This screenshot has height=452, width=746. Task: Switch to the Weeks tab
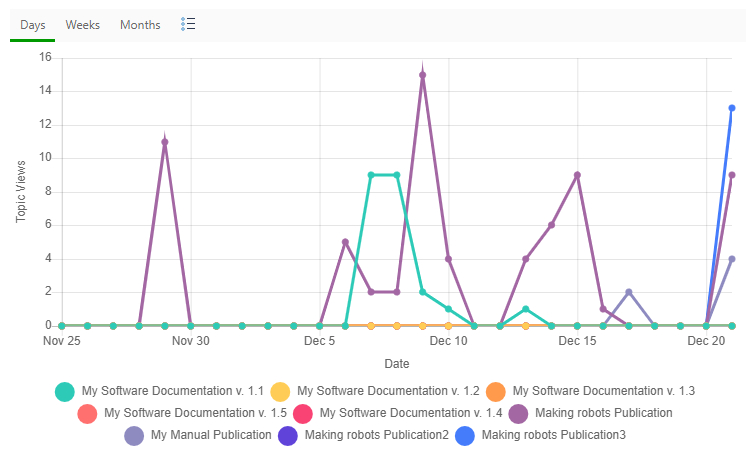click(83, 25)
